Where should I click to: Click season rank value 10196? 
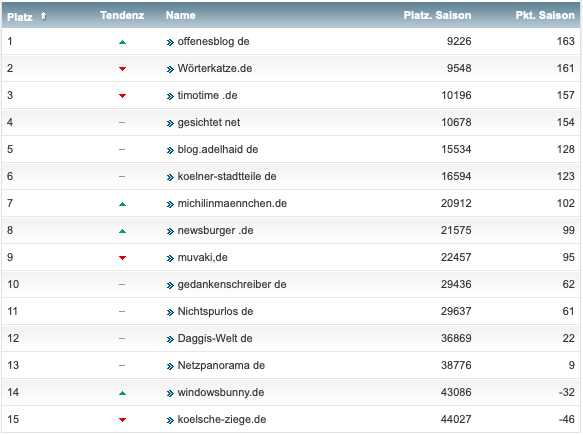456,96
